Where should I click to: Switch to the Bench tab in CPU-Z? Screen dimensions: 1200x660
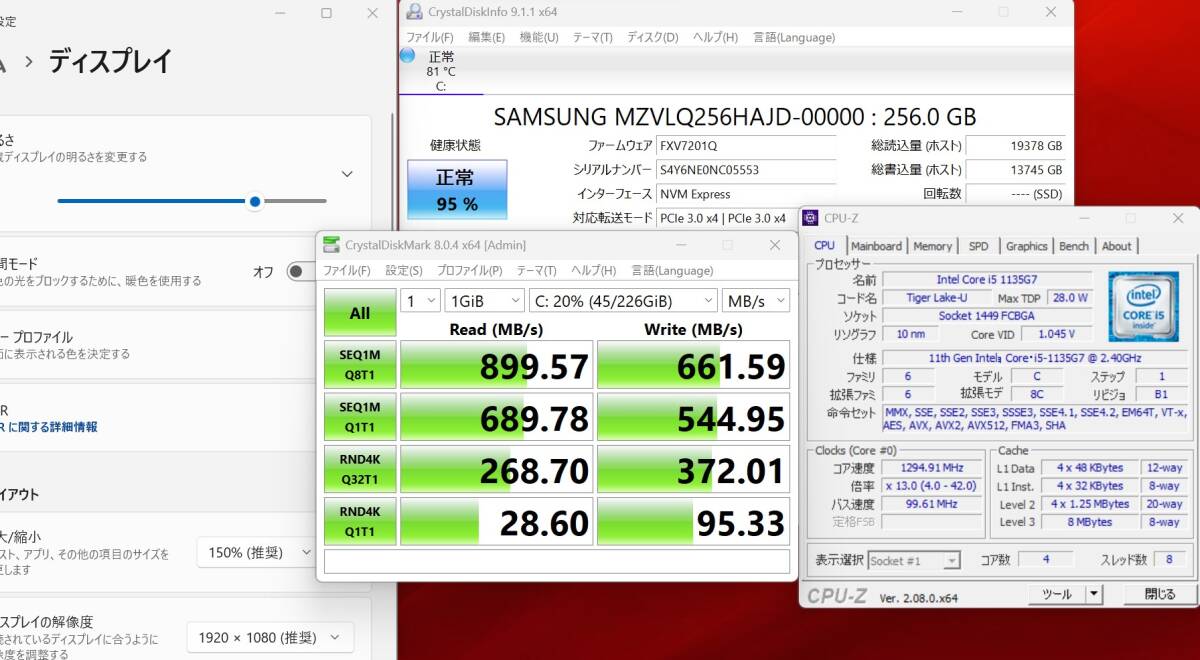(x=1074, y=246)
